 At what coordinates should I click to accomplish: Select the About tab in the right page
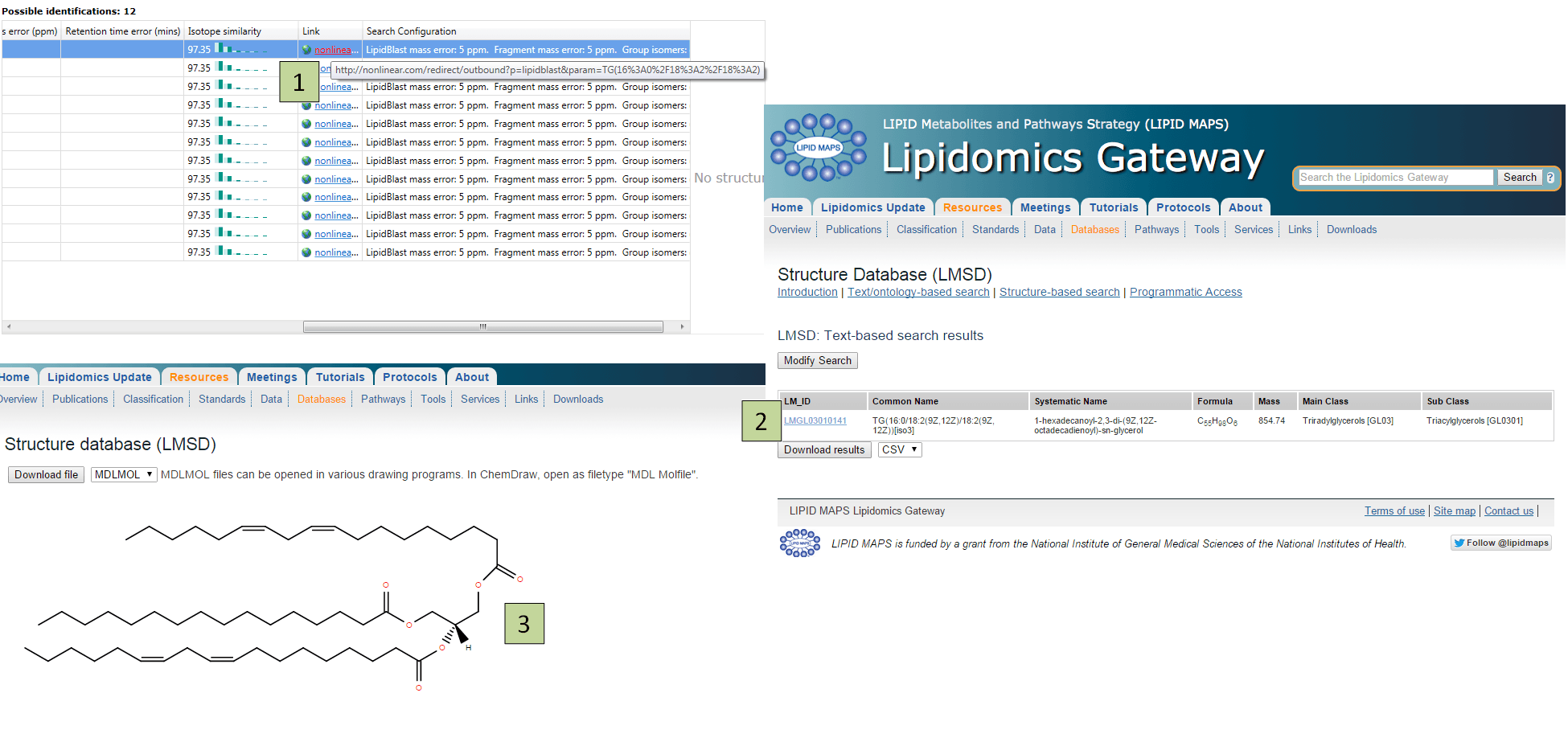pos(1246,207)
